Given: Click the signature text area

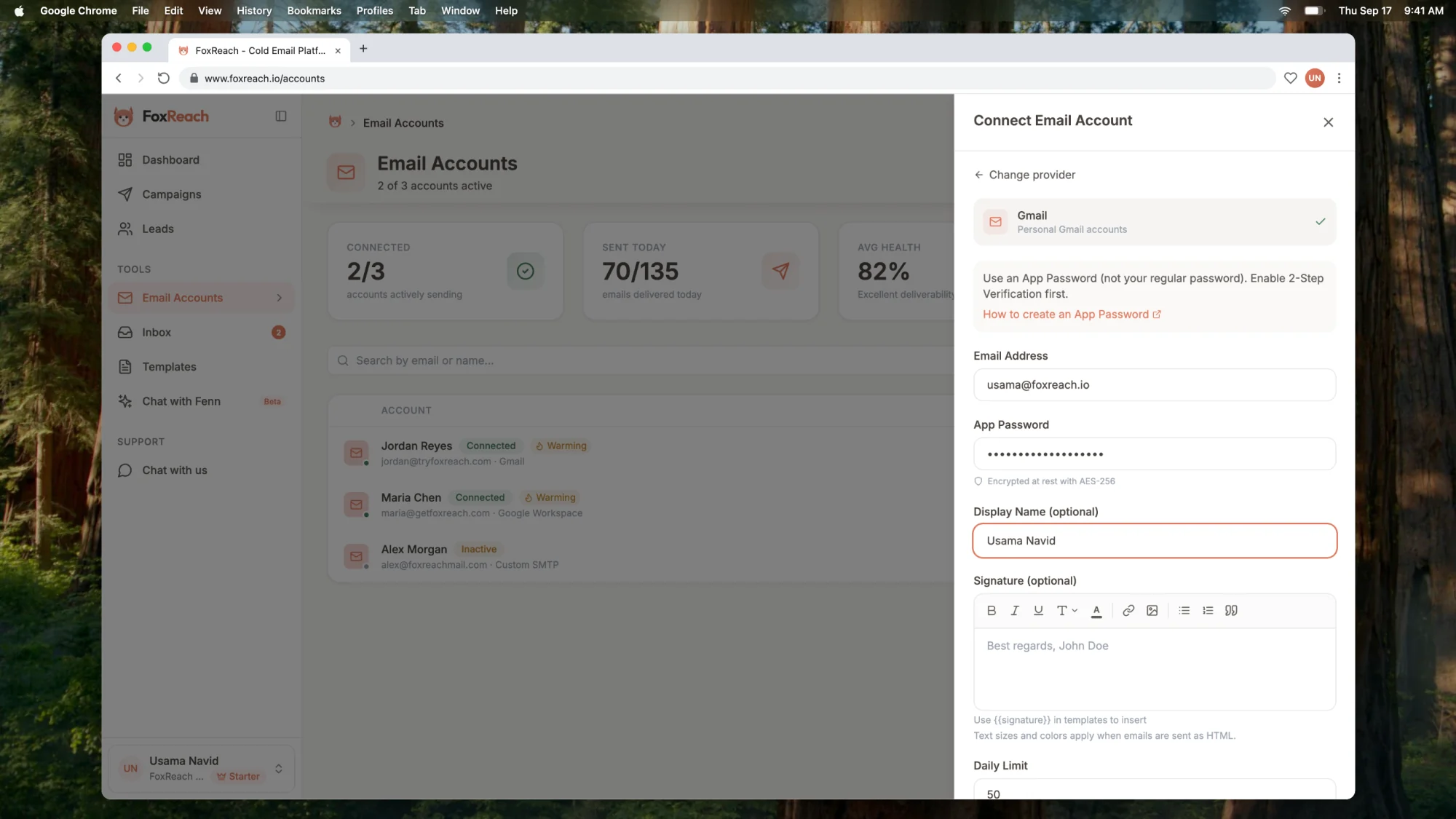Looking at the screenshot, I should pyautogui.click(x=1154, y=668).
